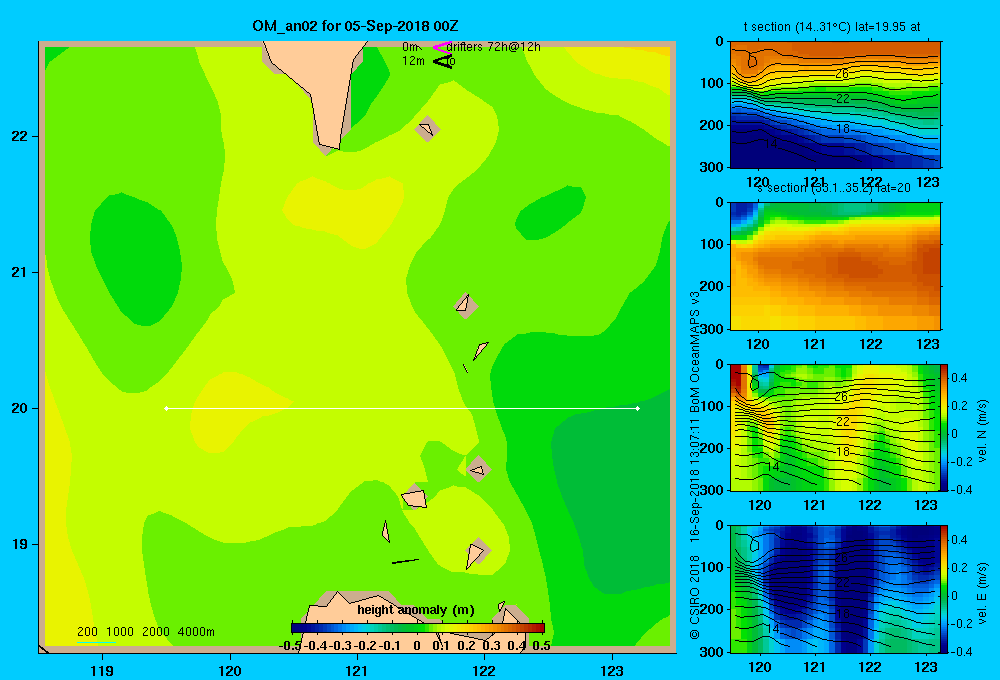Click the vel. N color scale bar

click(x=944, y=427)
